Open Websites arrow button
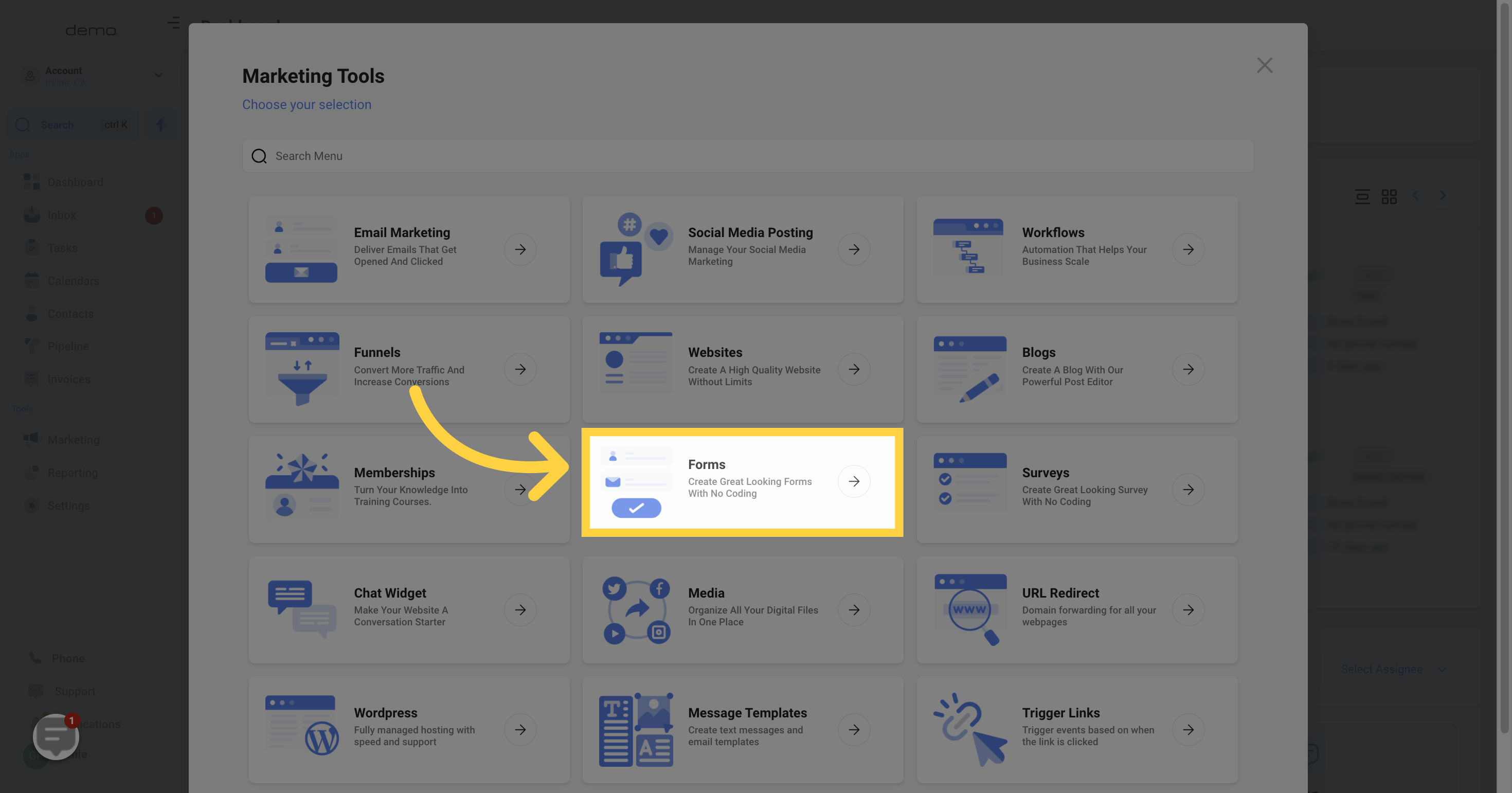The image size is (1512, 793). click(x=854, y=369)
